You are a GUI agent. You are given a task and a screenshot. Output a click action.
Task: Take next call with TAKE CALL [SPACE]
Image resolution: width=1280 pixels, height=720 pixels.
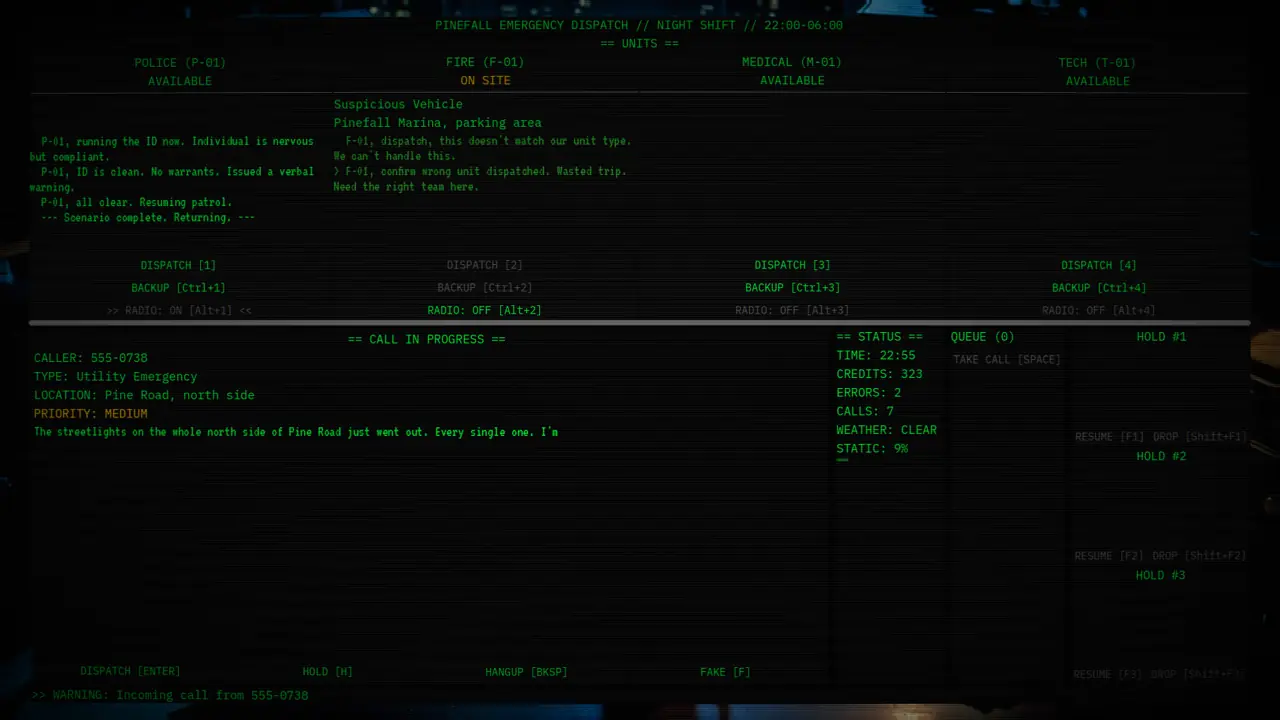pyautogui.click(x=1007, y=360)
